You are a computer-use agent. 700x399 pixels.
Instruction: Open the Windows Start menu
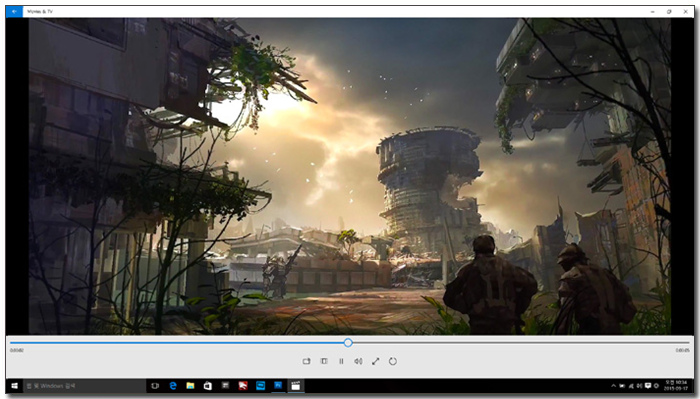pos(14,386)
